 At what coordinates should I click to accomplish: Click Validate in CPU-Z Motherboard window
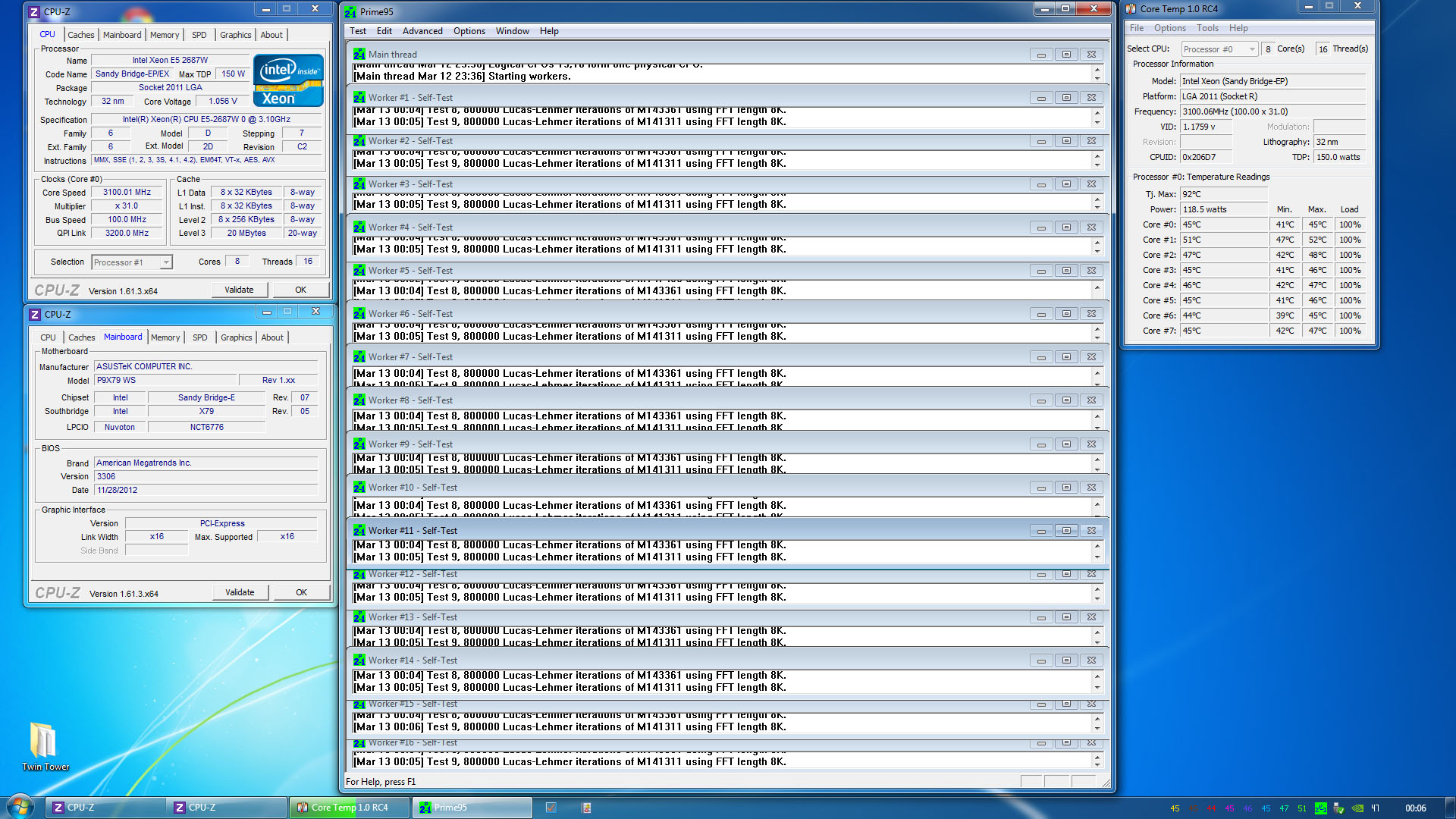click(240, 592)
